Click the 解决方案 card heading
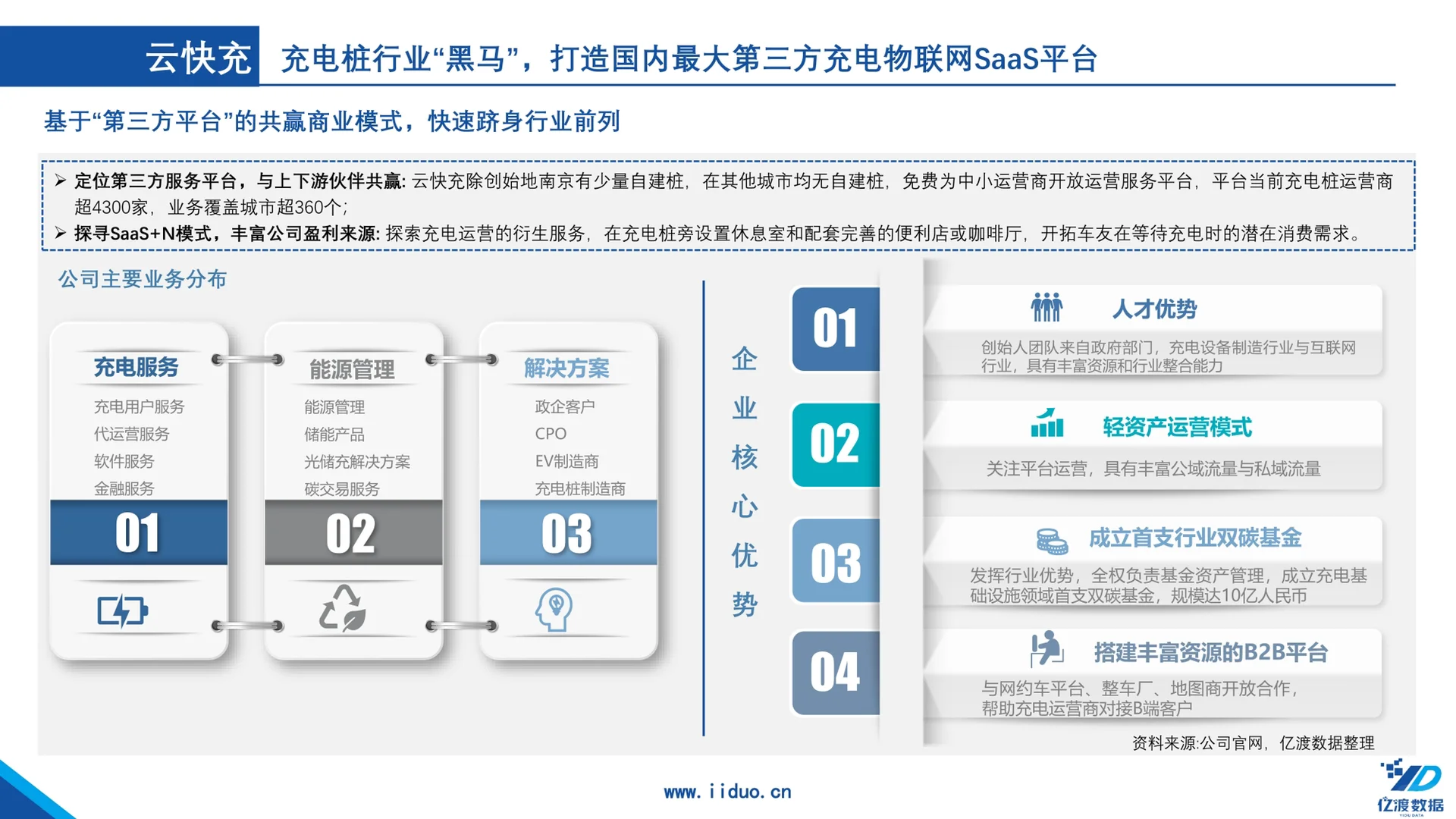The image size is (1456, 819). [x=566, y=369]
